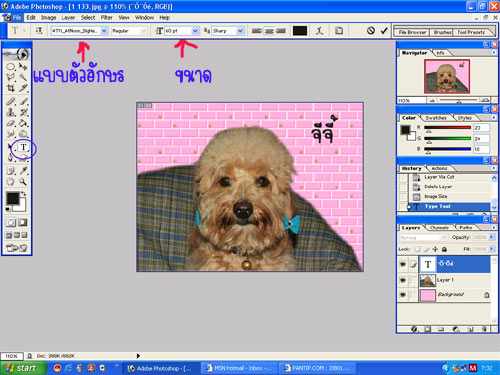Switch to the Channels tab
This screenshot has height=375, width=500.
[x=439, y=228]
